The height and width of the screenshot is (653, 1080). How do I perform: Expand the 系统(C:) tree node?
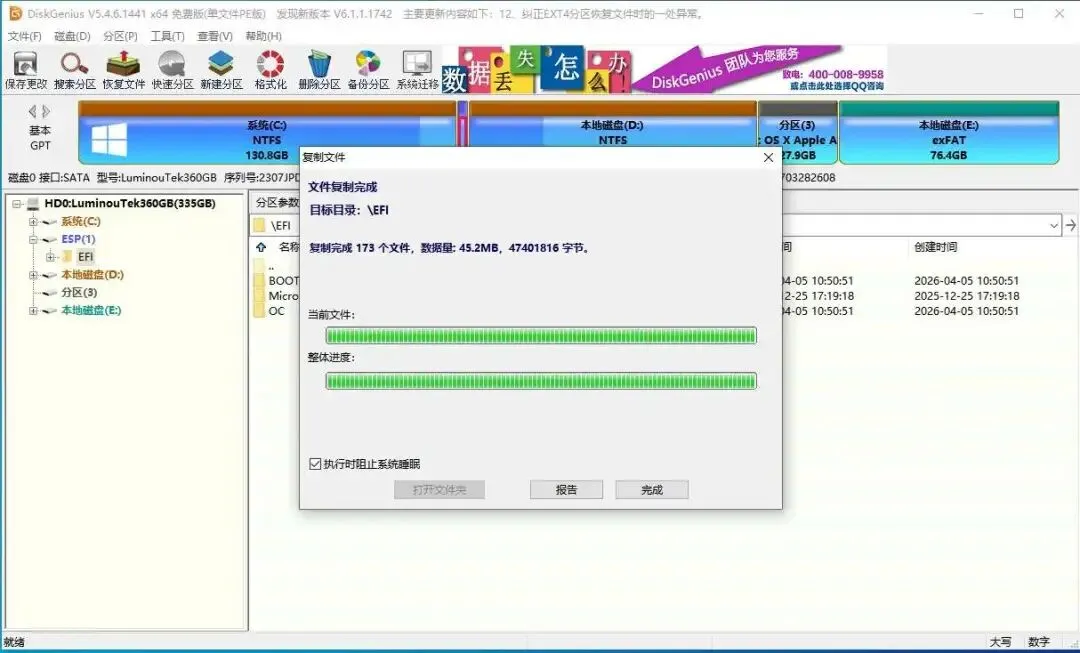tap(33, 221)
